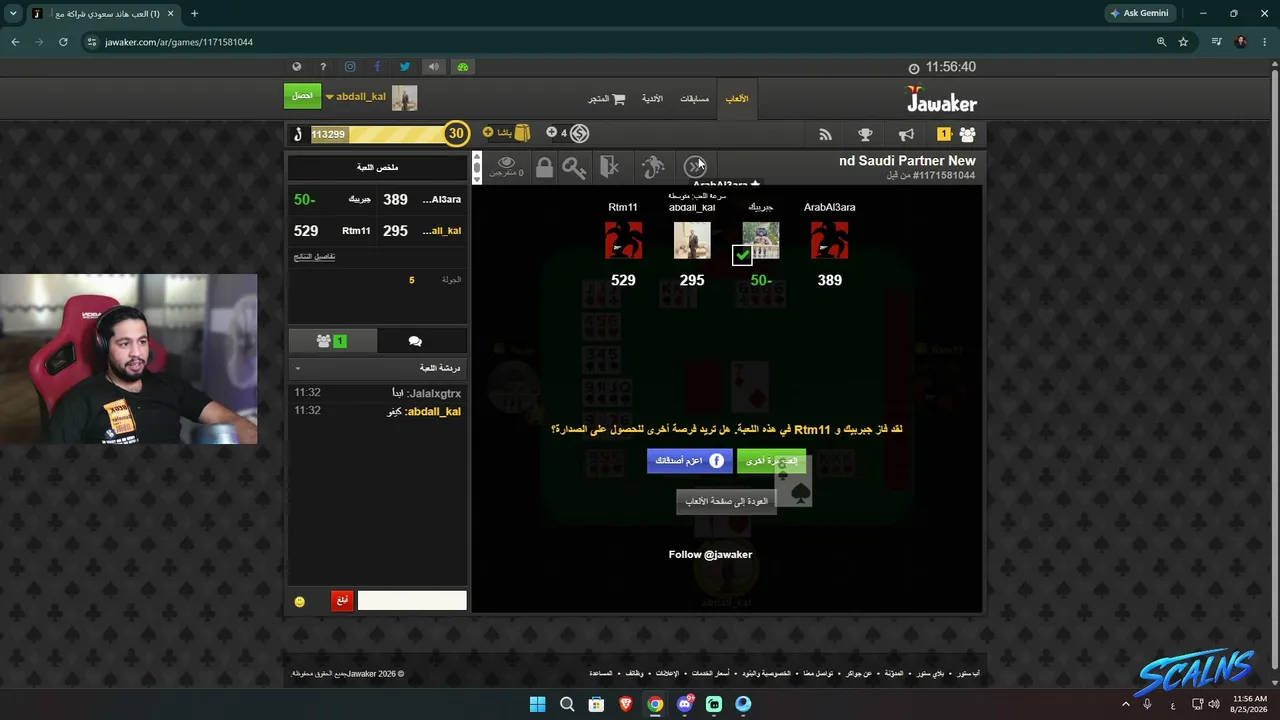The width and height of the screenshot is (1280, 720).
Task: Leave game via exit door icon
Action: [x=609, y=167]
